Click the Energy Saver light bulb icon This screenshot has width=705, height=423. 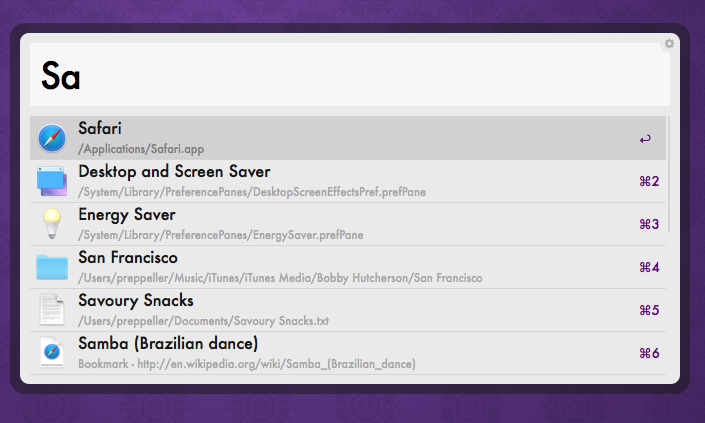(51, 224)
